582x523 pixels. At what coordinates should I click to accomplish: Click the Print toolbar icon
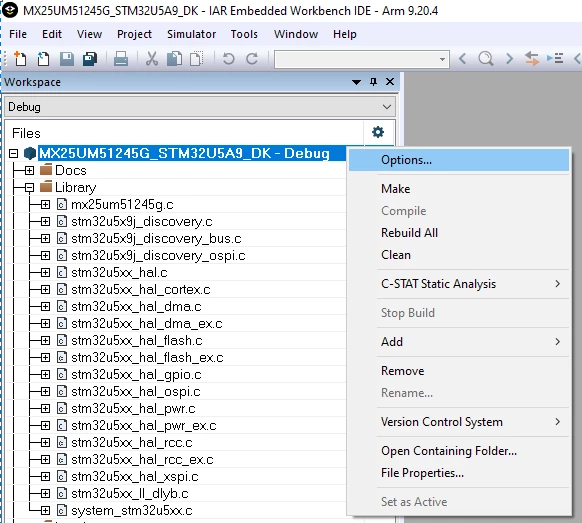click(x=121, y=59)
